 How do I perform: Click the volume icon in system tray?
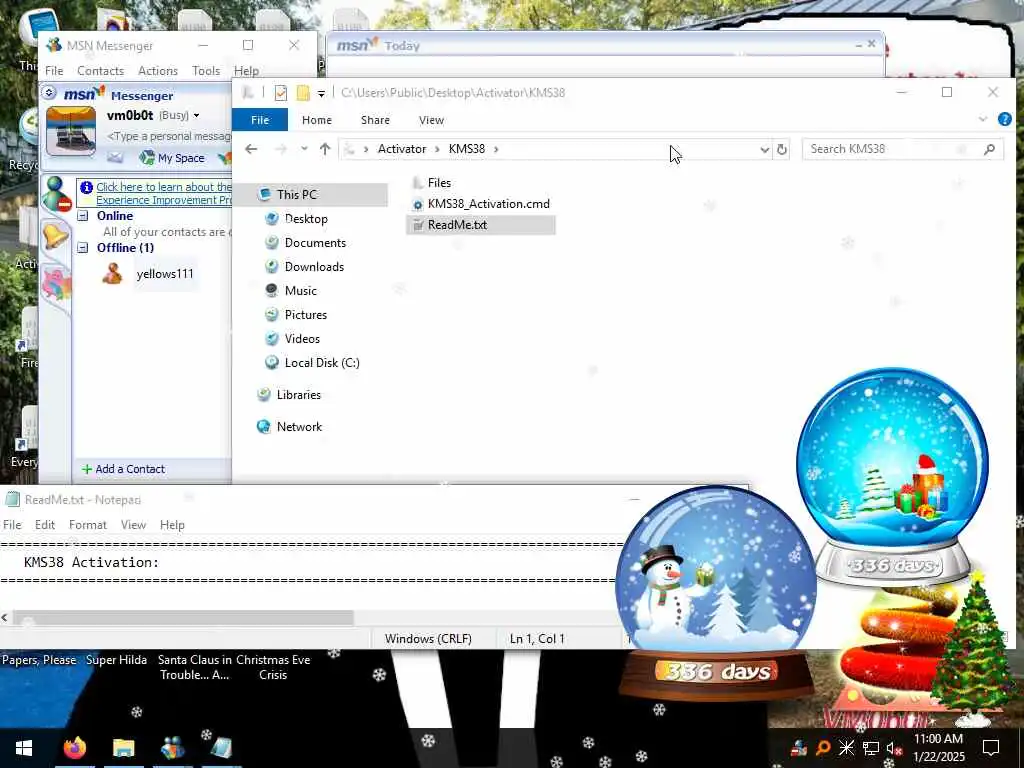tap(893, 748)
